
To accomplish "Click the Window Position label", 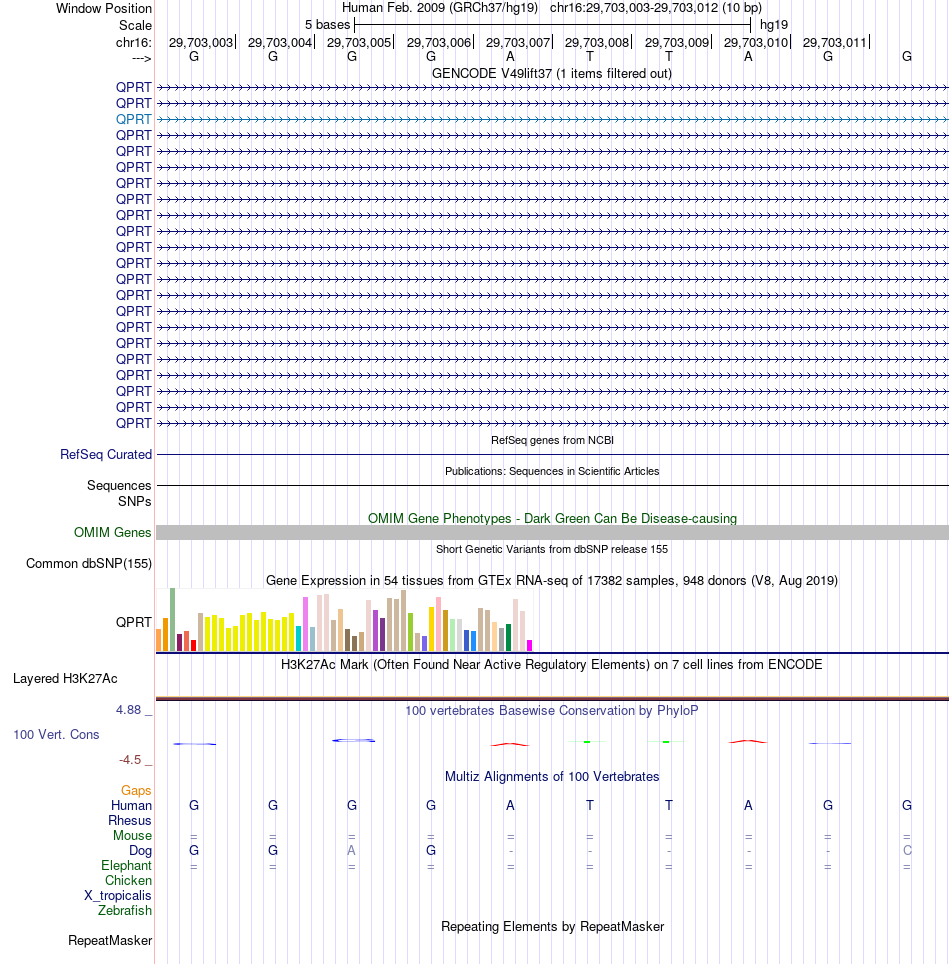I will [x=104, y=9].
